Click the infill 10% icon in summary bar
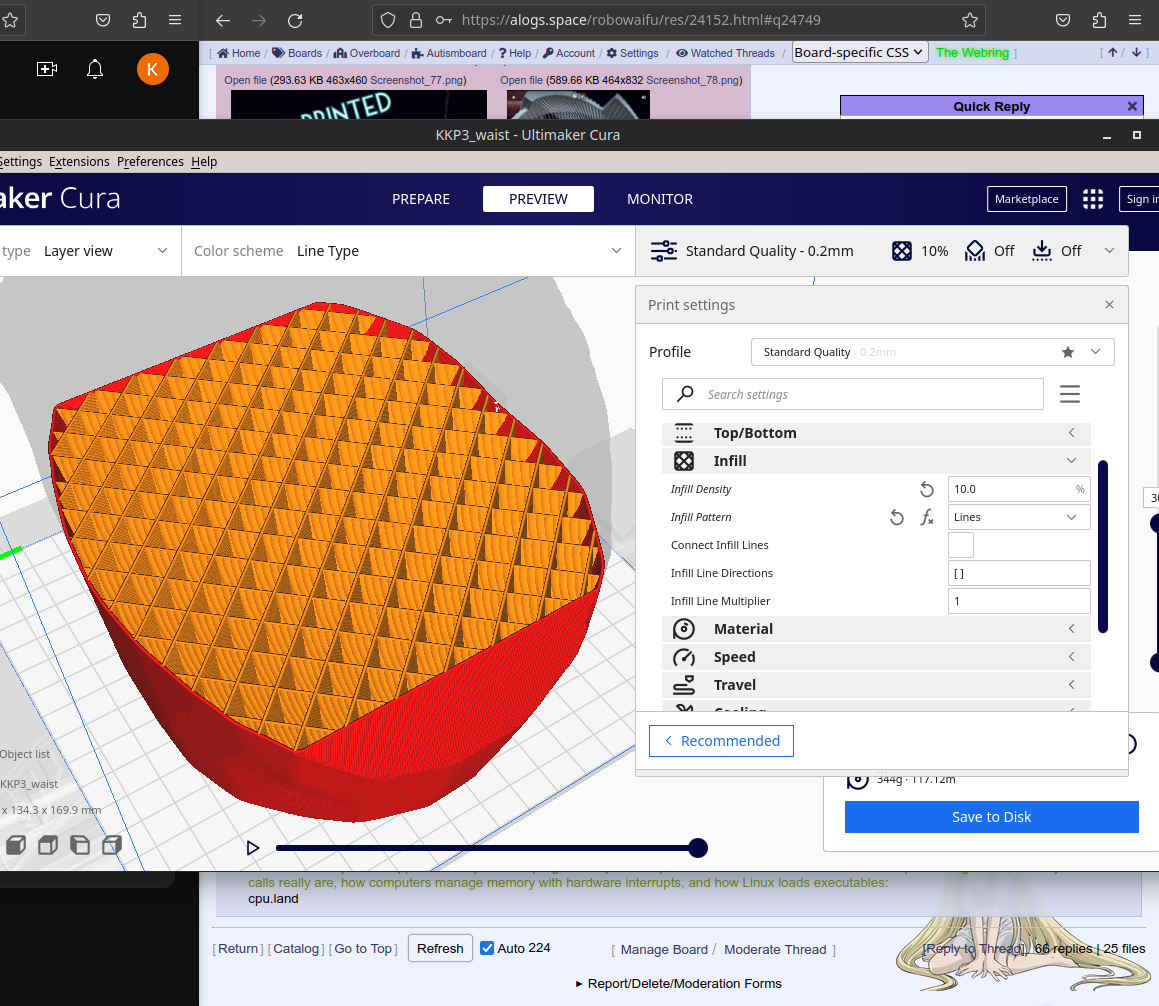The image size is (1159, 1006). pyautogui.click(x=902, y=251)
